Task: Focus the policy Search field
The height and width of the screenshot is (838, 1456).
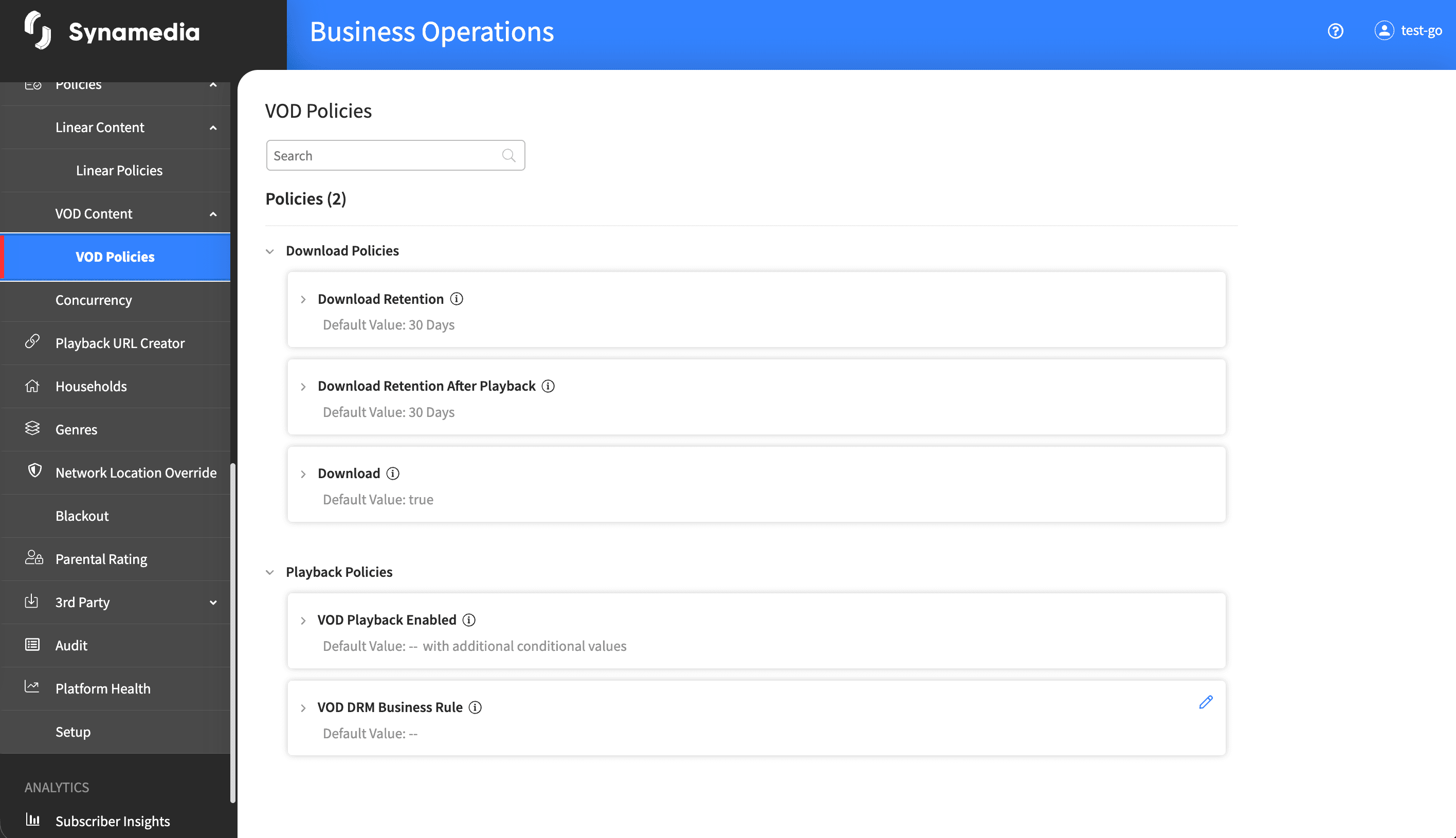Action: (395, 155)
